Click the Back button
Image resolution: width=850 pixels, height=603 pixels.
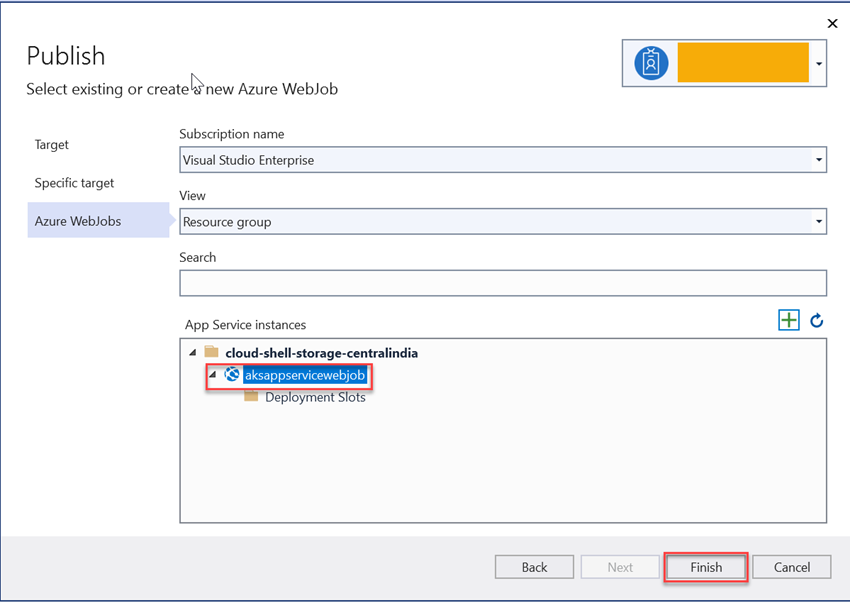point(534,566)
